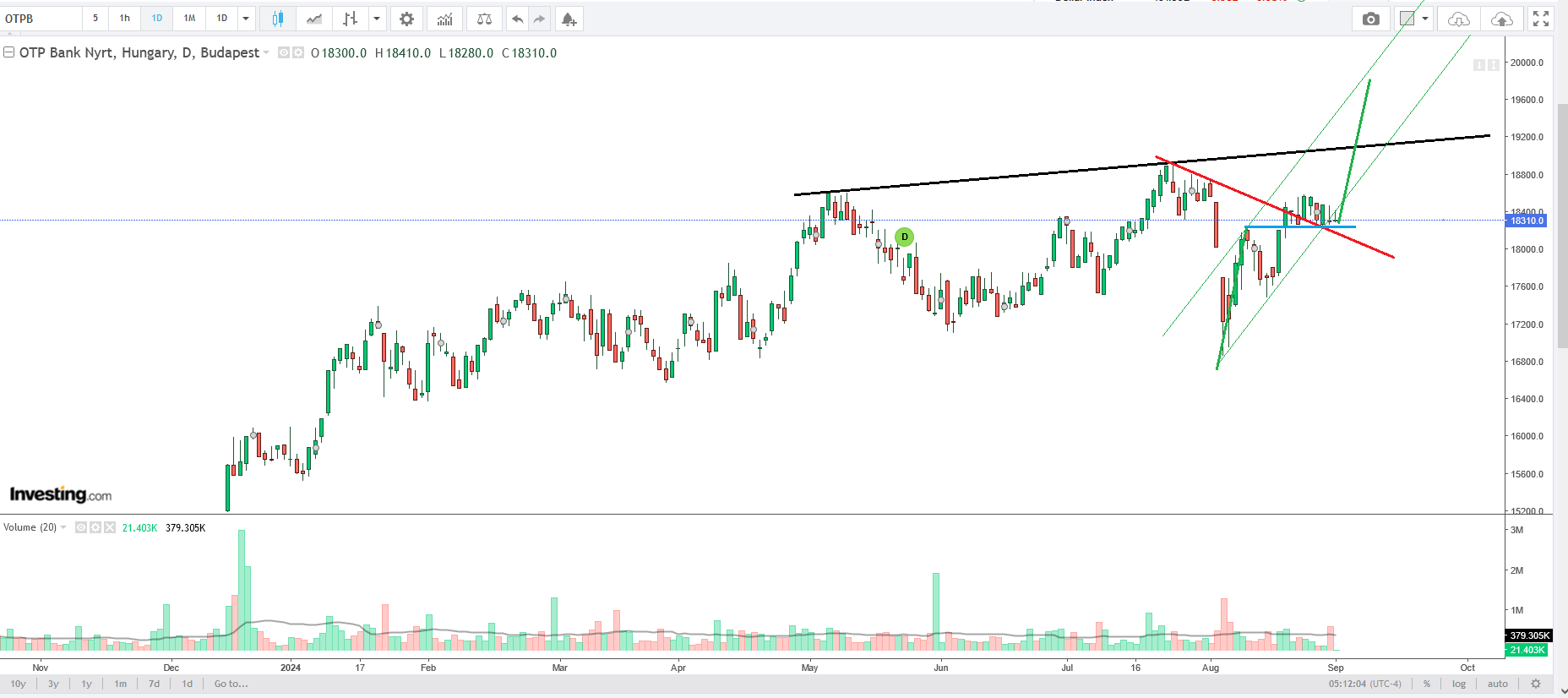Open the indicators icon
The image size is (1568, 698).
pyautogui.click(x=444, y=19)
